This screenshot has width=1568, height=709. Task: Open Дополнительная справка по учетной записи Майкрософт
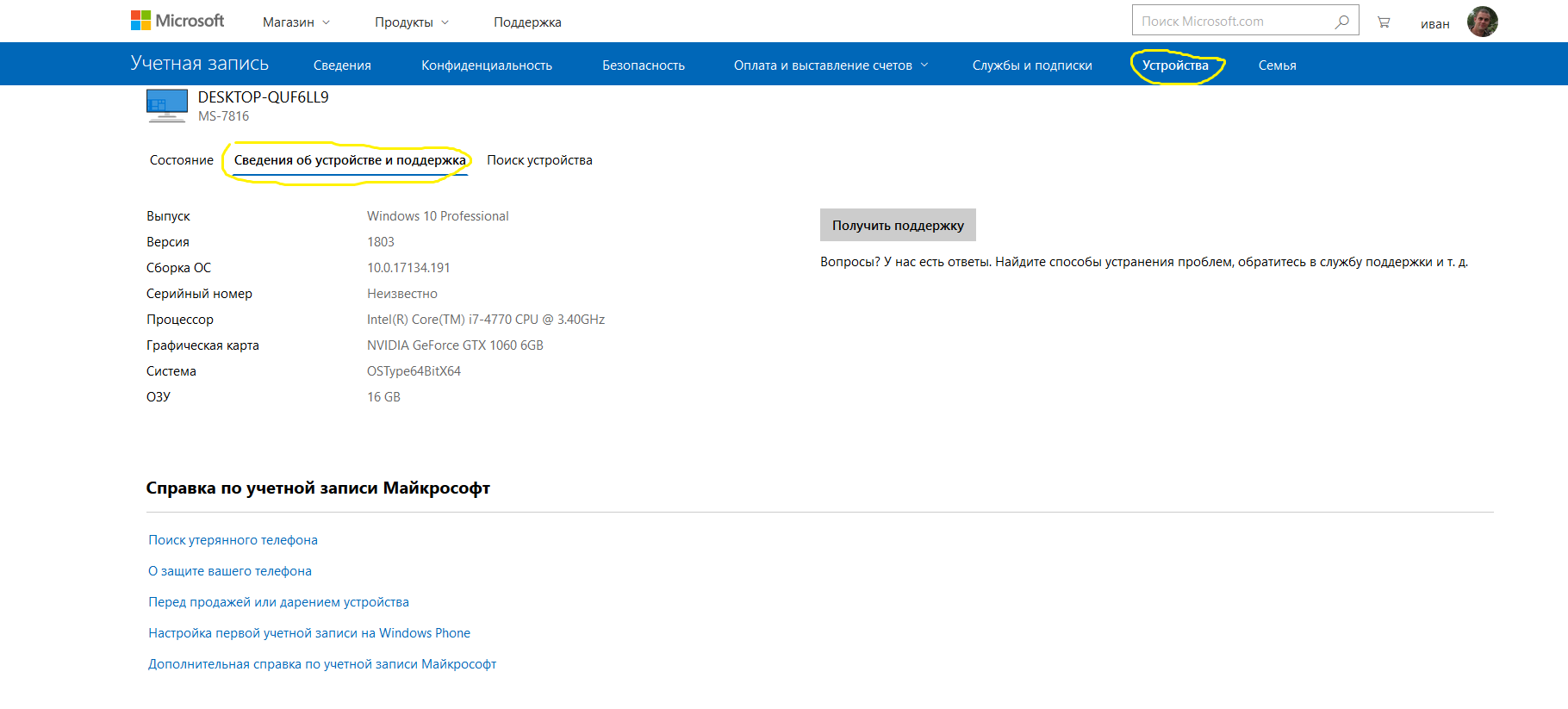coord(322,664)
